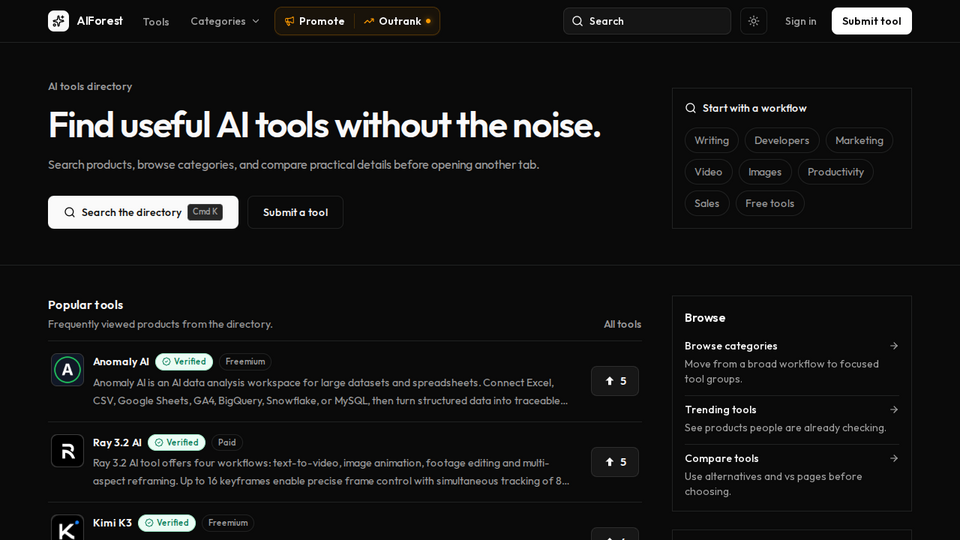The height and width of the screenshot is (540, 960).
Task: Select the Free tools workflow chip
Action: pos(770,203)
